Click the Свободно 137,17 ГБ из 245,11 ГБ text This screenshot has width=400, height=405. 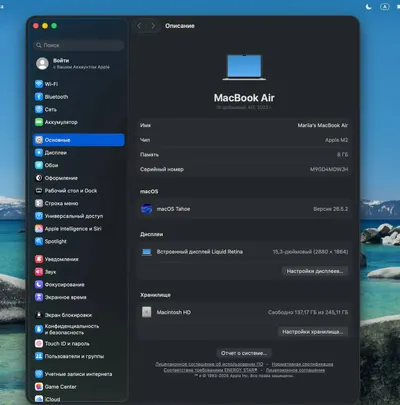point(308,312)
